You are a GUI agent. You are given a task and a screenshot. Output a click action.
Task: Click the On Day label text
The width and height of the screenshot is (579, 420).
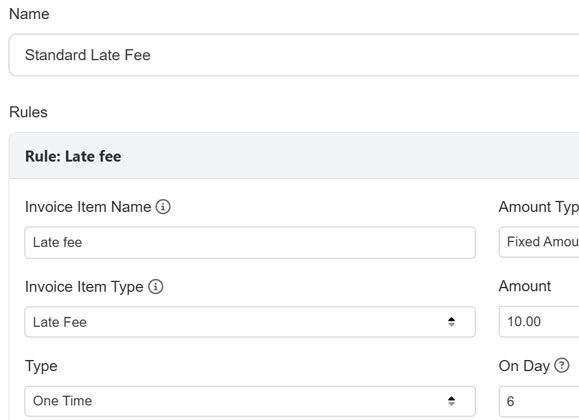click(x=524, y=366)
